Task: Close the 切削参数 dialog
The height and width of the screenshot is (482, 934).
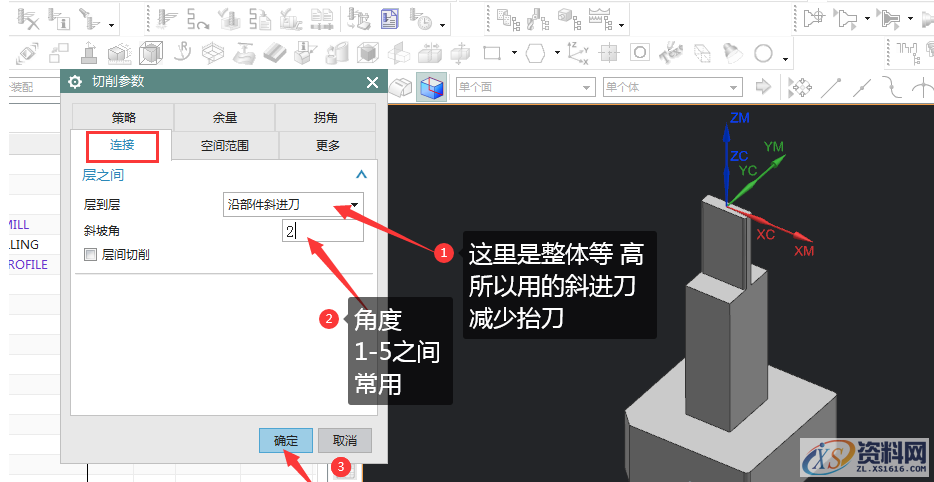Action: [x=372, y=82]
